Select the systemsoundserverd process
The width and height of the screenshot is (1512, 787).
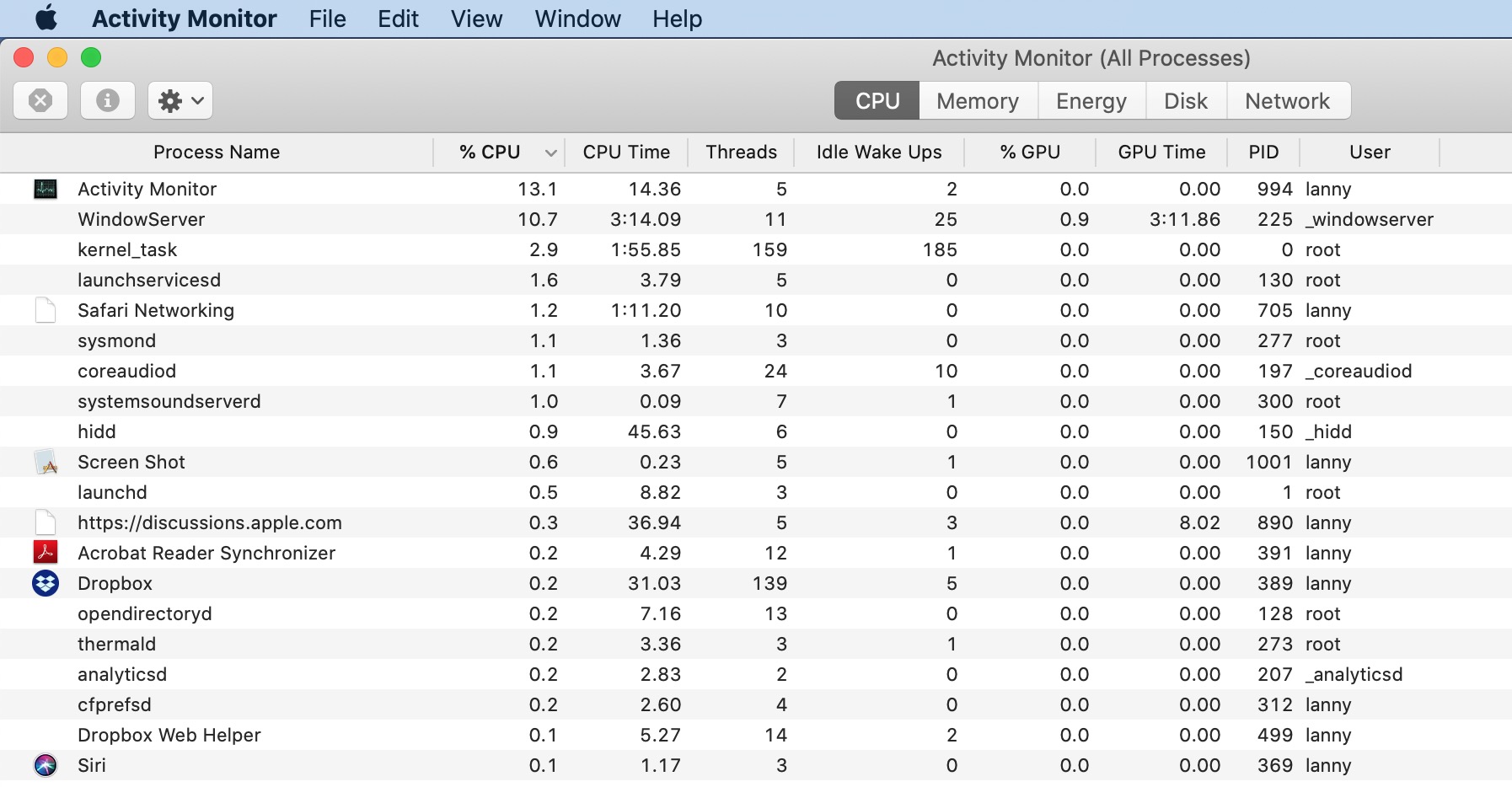tap(169, 401)
